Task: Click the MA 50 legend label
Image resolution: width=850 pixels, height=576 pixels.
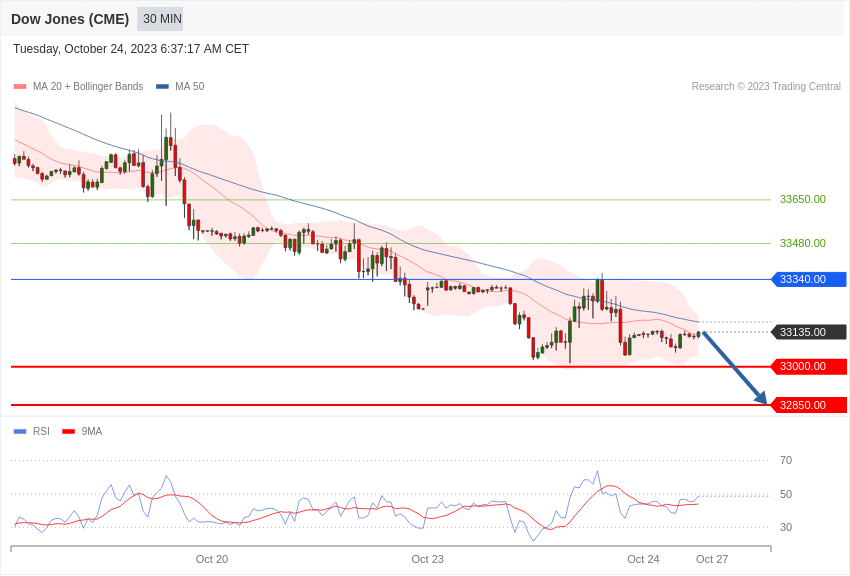Action: tap(190, 87)
